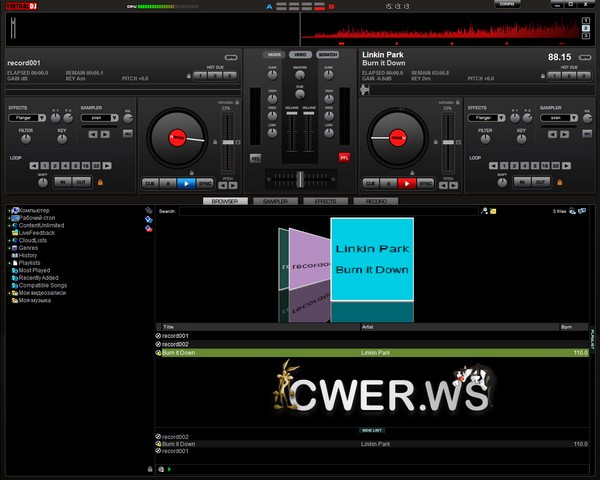Click SYNC button on right deck
600x480 pixels.
[425, 183]
